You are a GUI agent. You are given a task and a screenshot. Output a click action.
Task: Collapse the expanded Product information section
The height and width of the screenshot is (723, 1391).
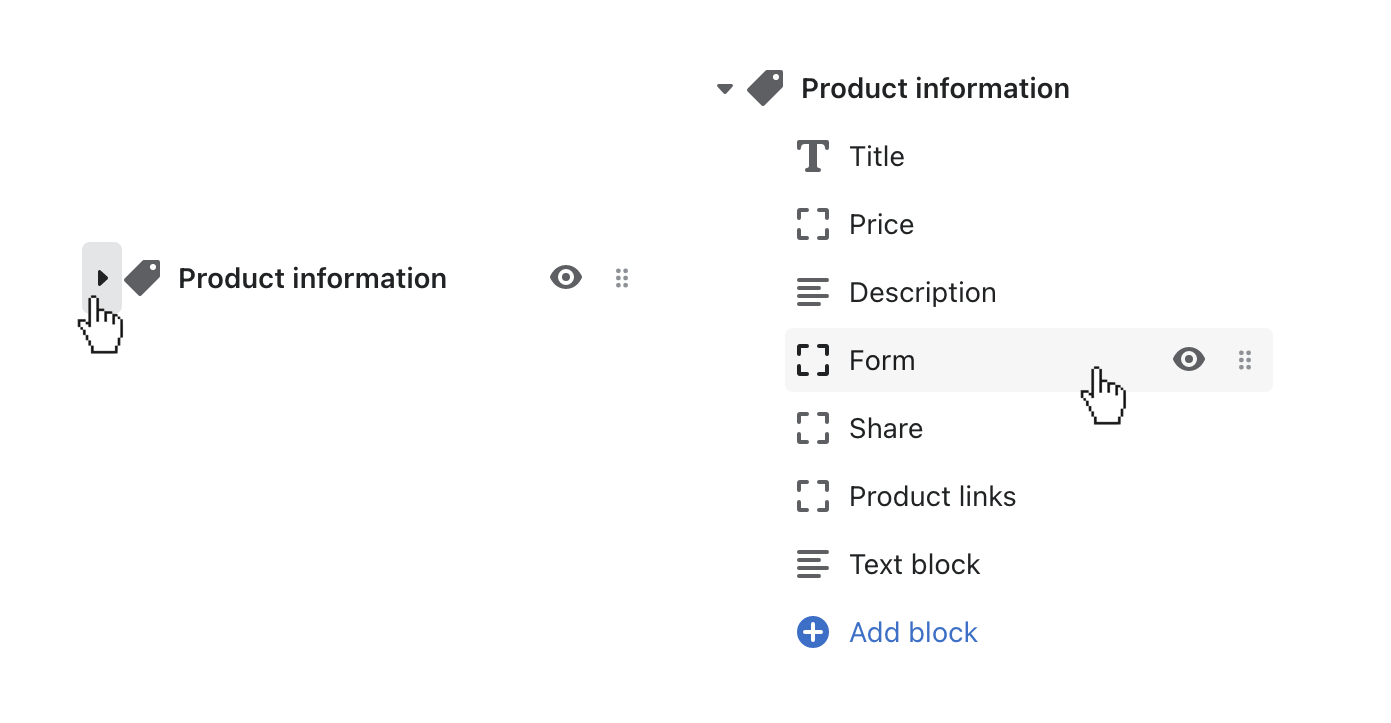pos(724,88)
